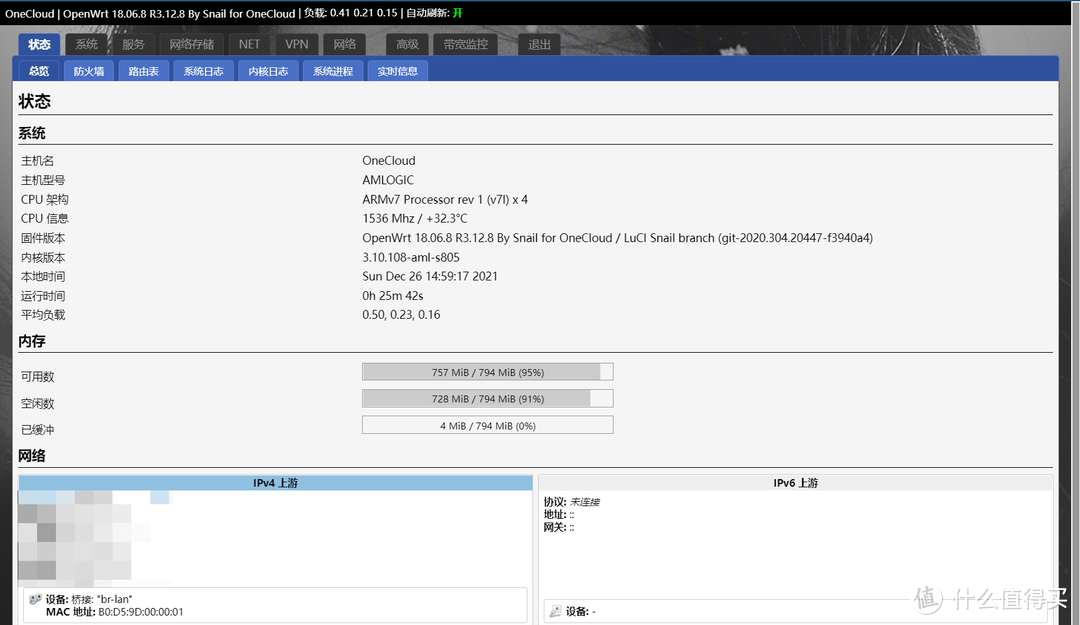This screenshot has width=1080, height=625.
Task: Click the 已缓冲 memory progress bar
Action: 488,426
